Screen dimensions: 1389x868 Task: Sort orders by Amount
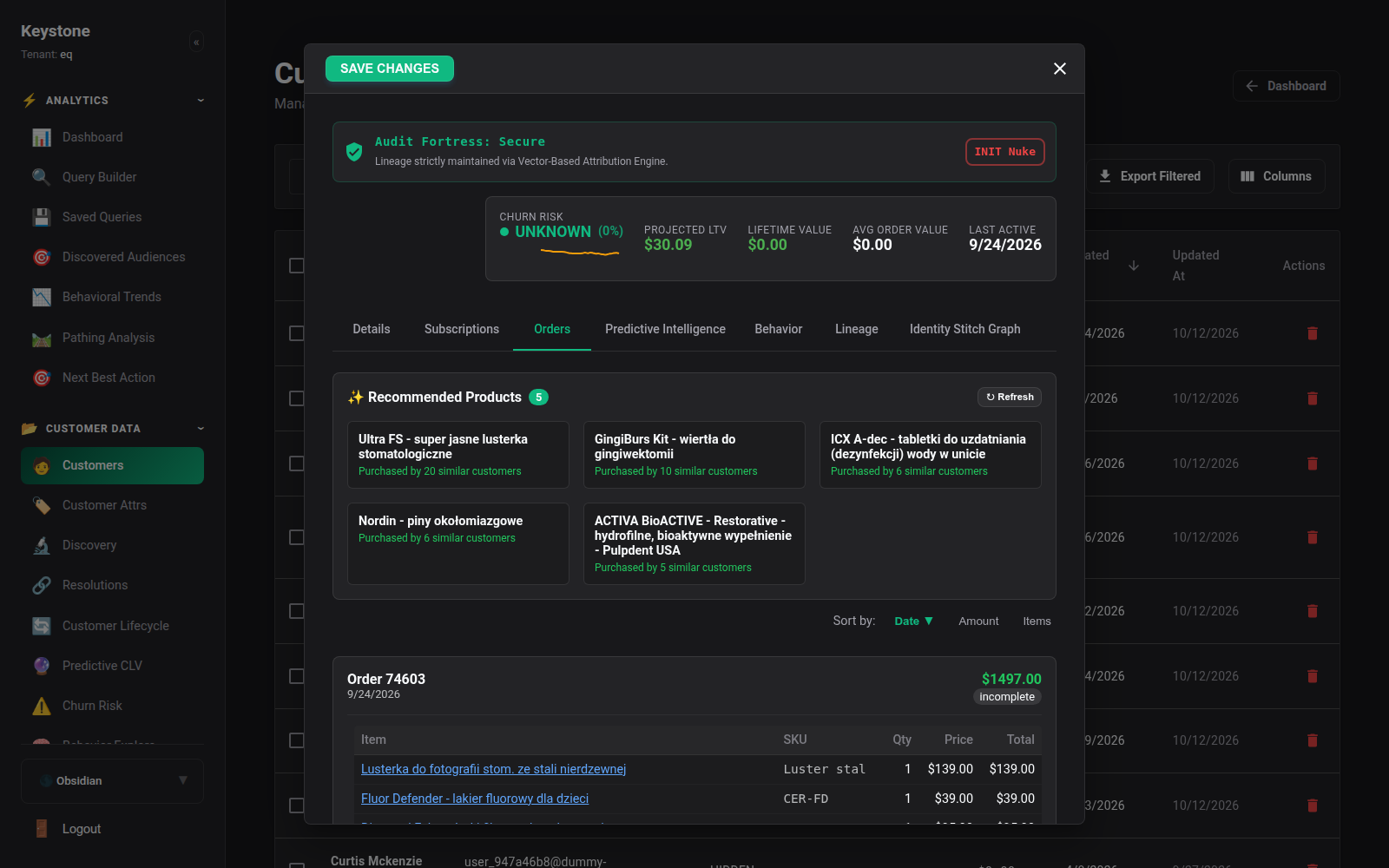978,621
